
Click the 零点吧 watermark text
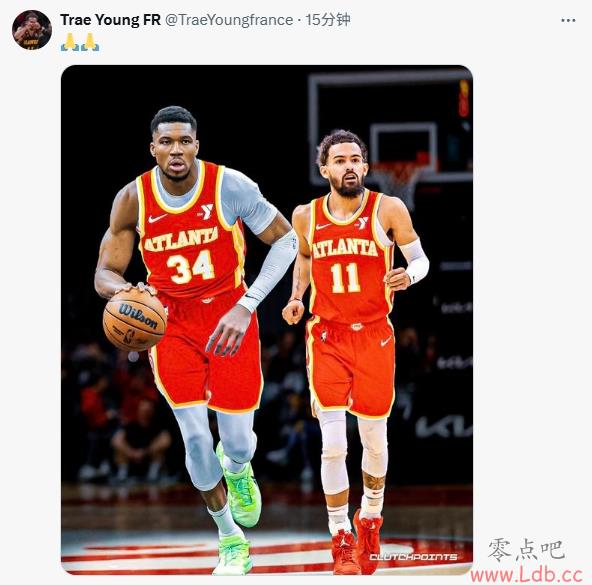tap(526, 549)
